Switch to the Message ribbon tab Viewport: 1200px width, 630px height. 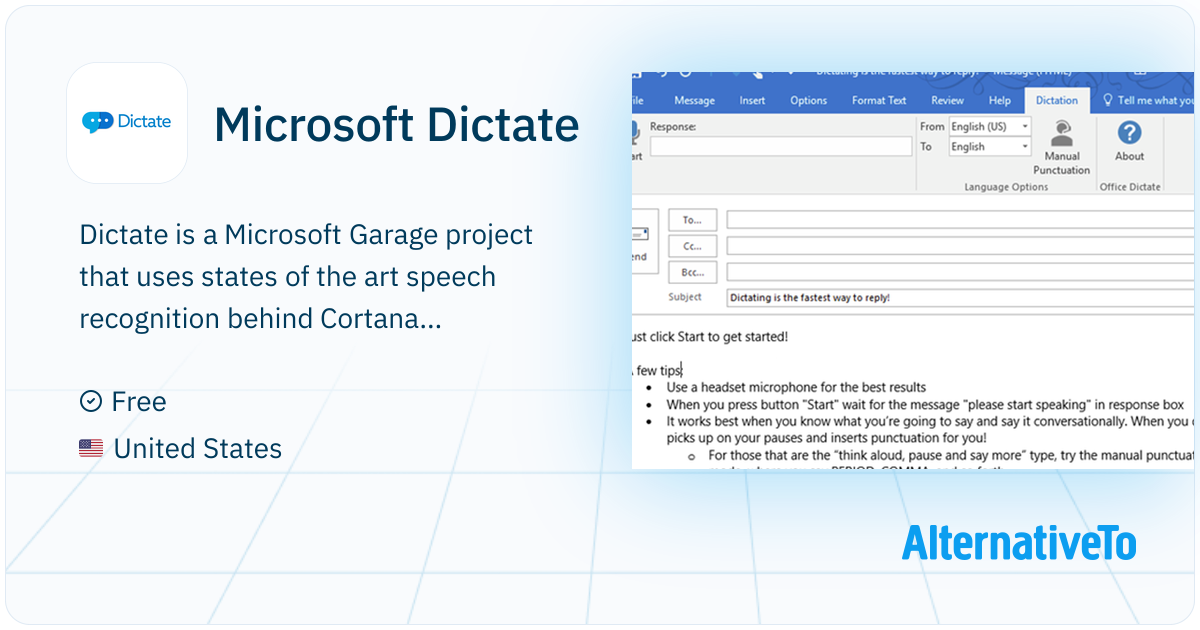click(x=694, y=100)
